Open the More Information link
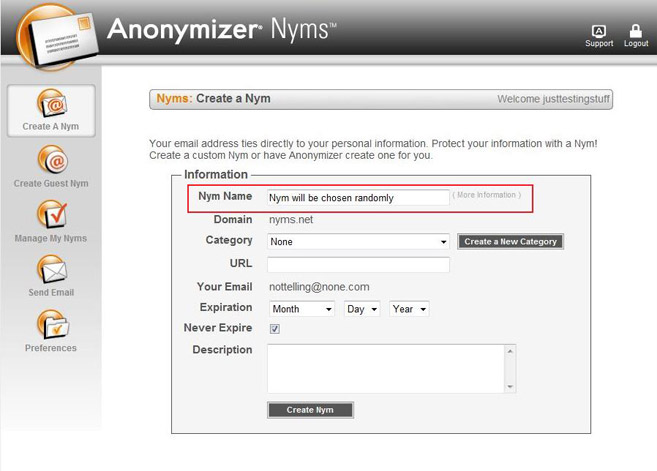 (x=487, y=195)
